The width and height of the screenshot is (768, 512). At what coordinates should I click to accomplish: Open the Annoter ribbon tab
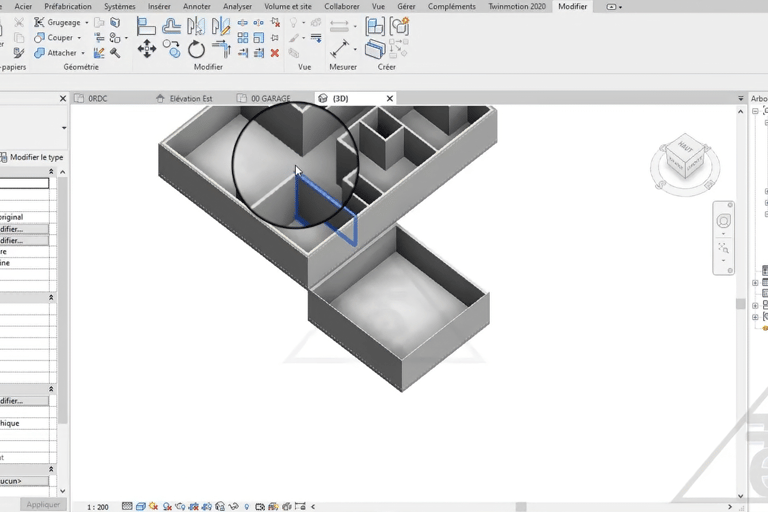click(197, 6)
